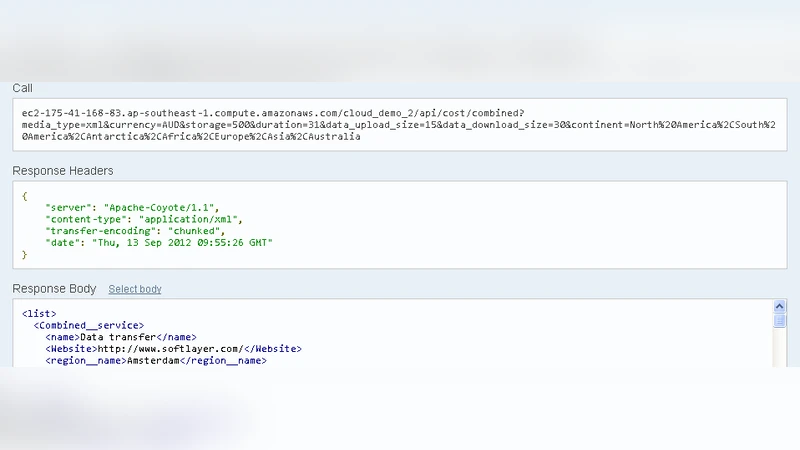This screenshot has width=800, height=450.
Task: Click the "Call" section heading
Action: [23, 88]
